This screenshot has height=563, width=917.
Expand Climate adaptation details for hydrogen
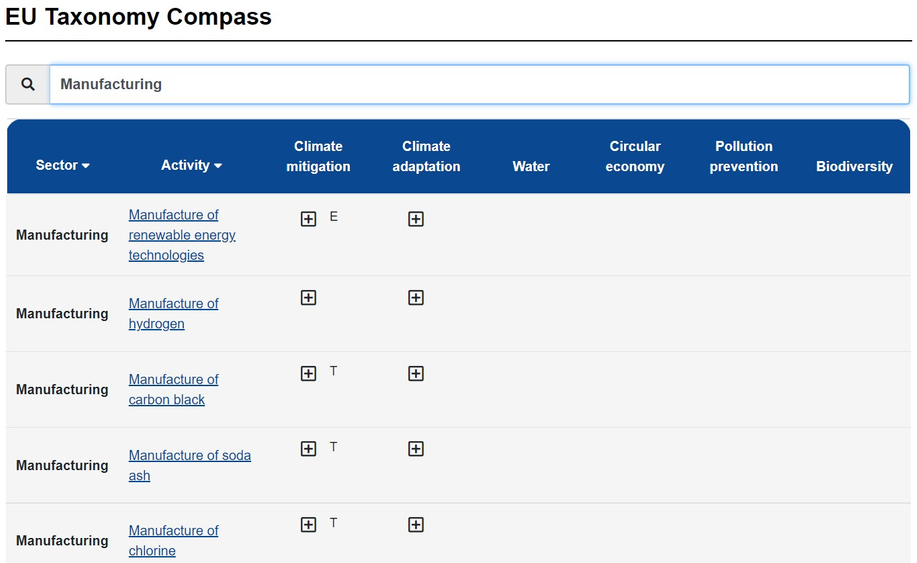tap(416, 298)
